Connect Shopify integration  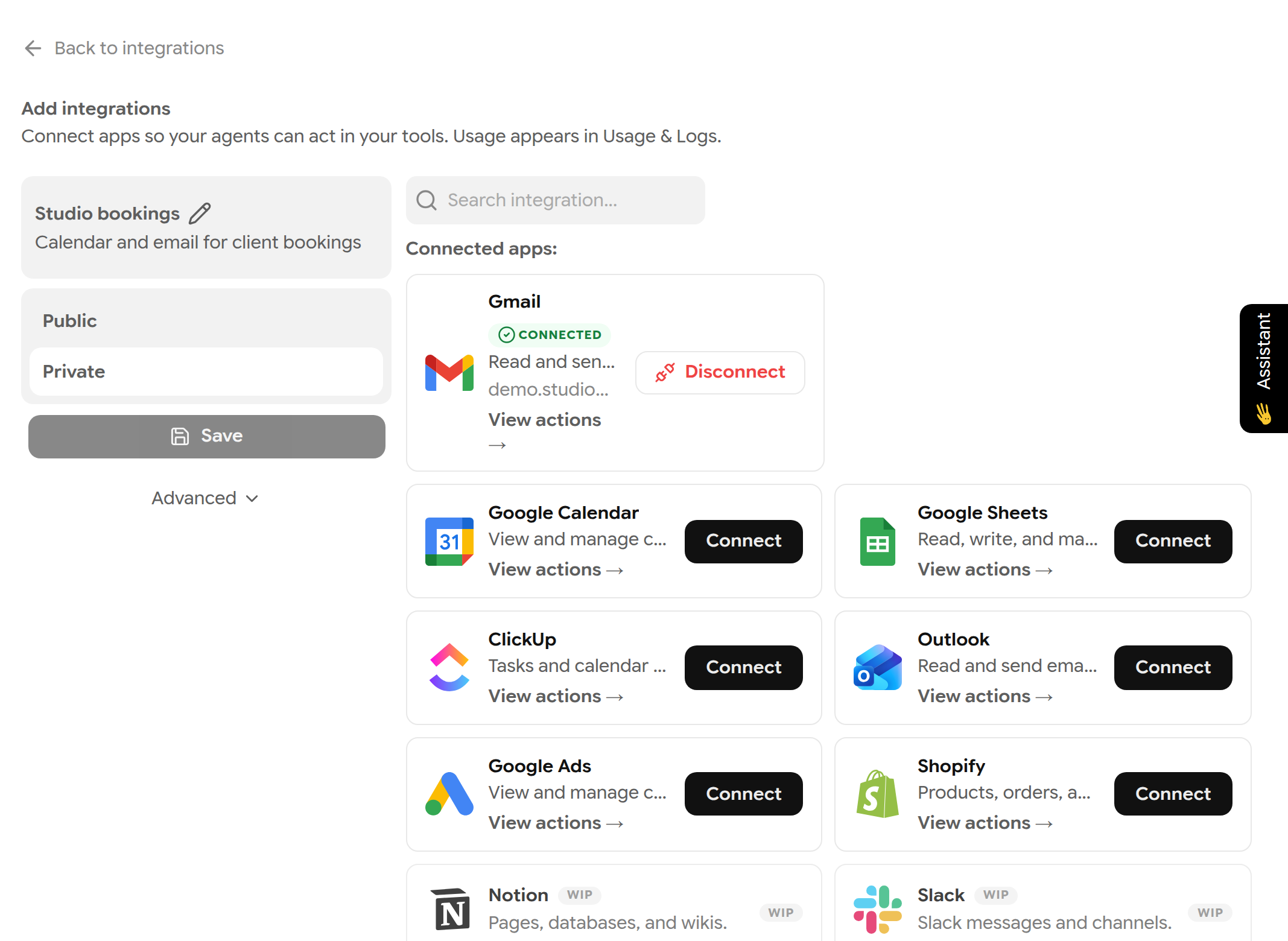coord(1173,794)
